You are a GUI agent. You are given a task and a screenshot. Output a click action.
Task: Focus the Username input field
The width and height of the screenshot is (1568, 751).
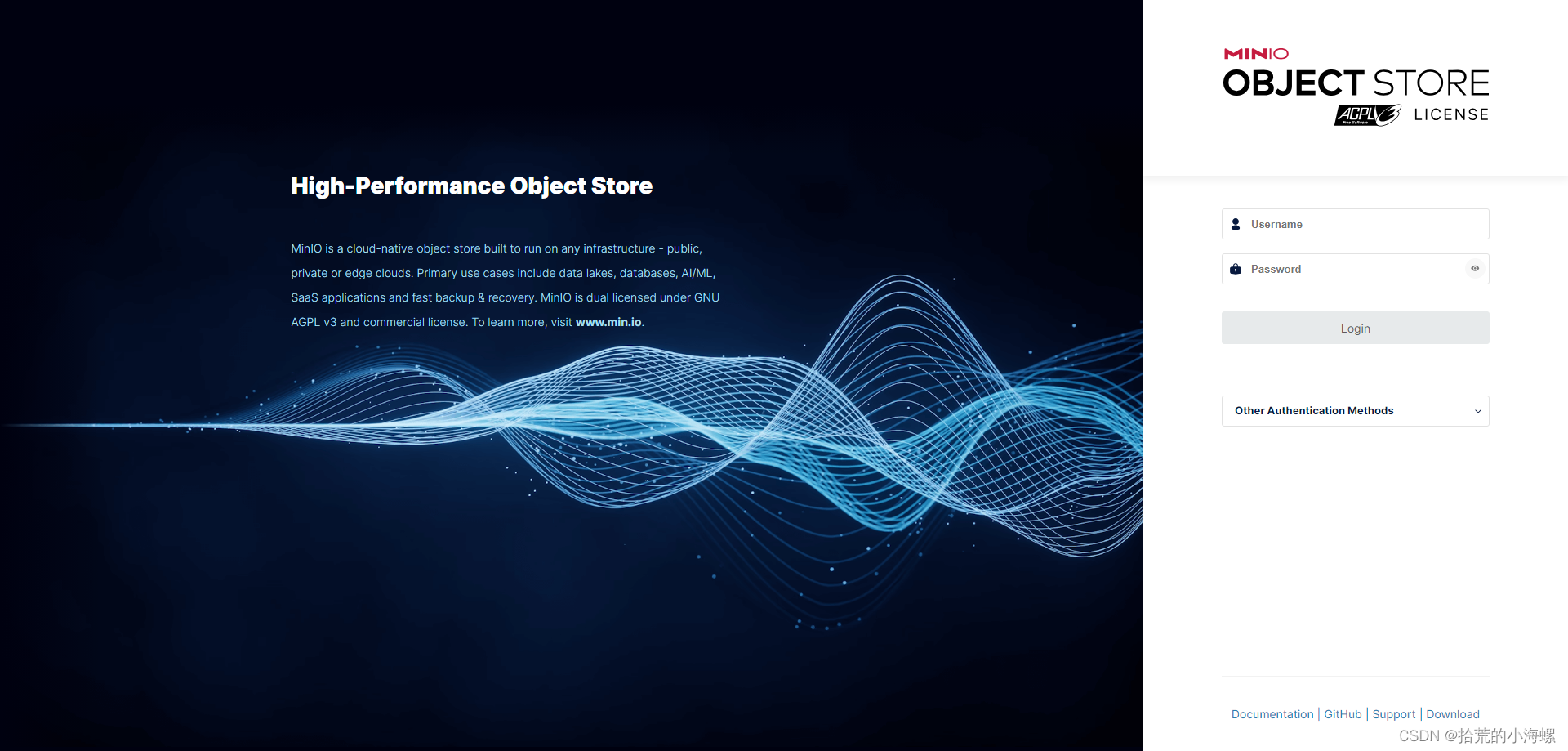pos(1355,224)
